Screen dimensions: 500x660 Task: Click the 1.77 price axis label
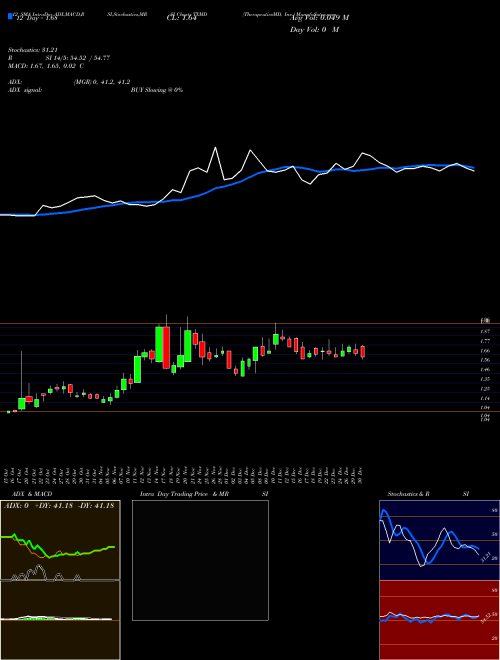pos(484,341)
